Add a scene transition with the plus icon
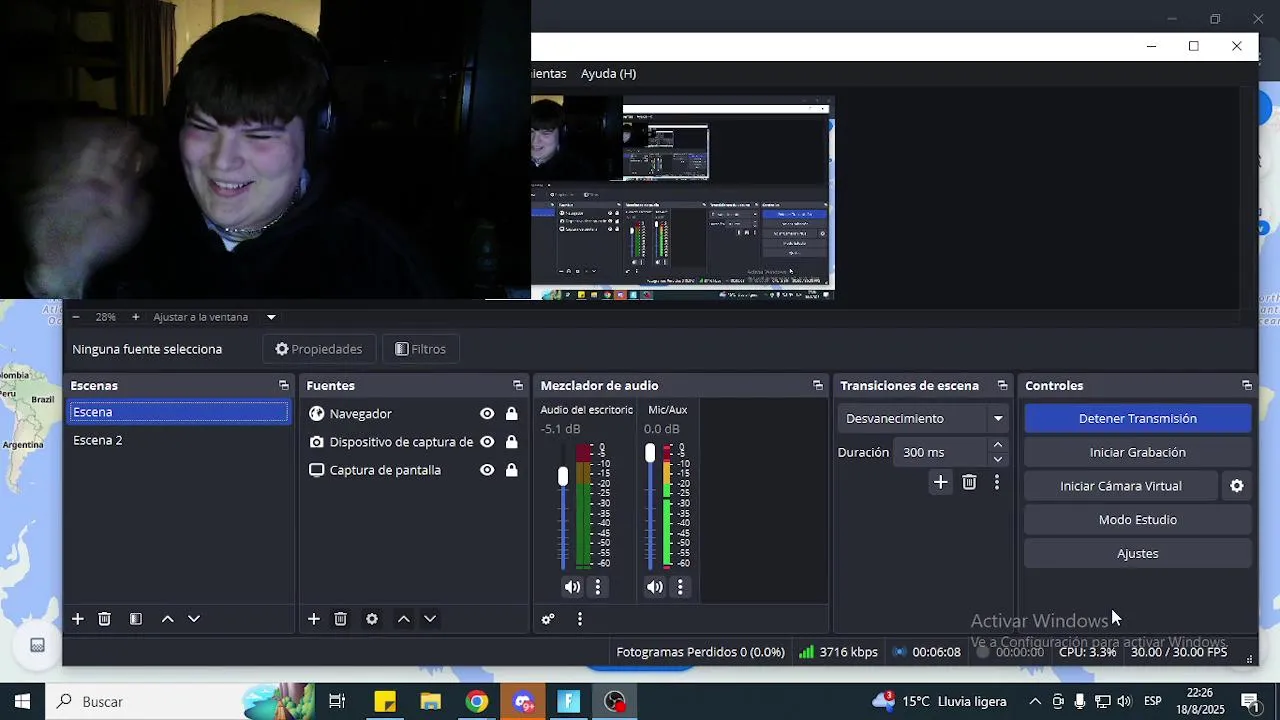Viewport: 1280px width, 720px height. [x=940, y=483]
